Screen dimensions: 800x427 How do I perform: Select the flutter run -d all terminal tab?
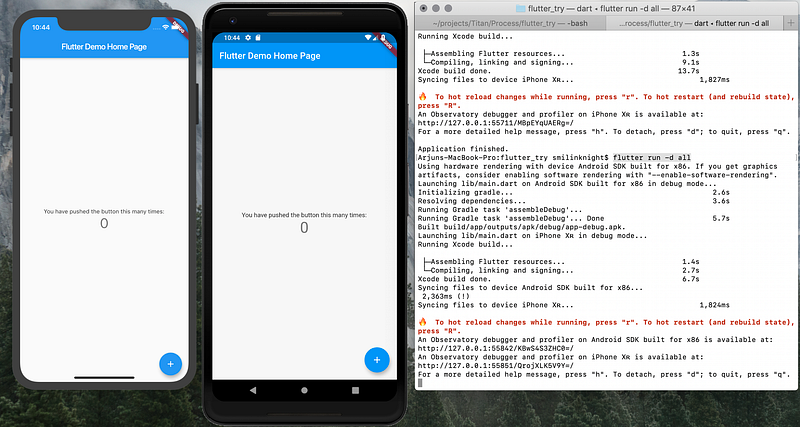tap(694, 23)
